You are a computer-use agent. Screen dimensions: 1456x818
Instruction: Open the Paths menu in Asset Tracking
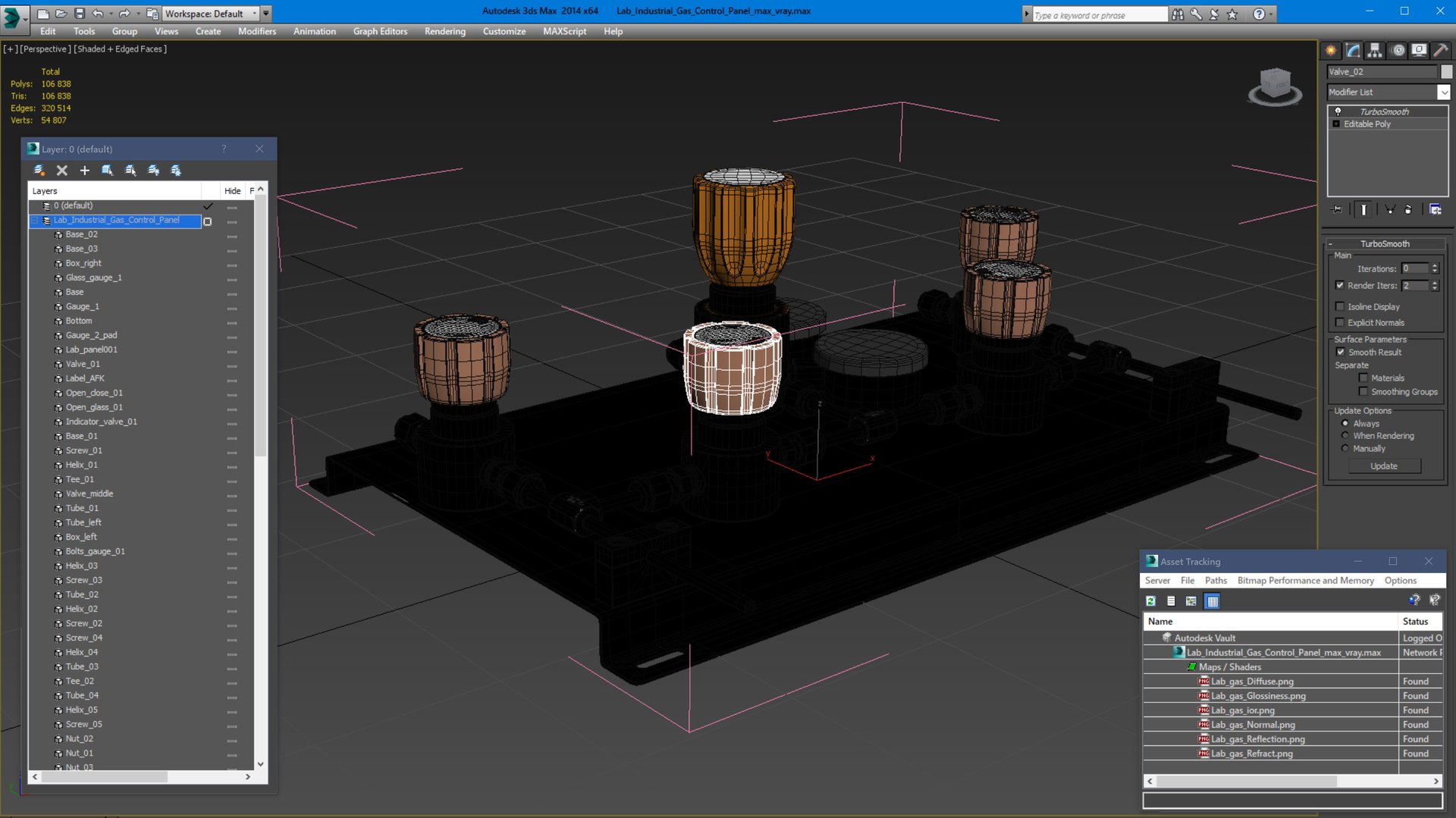tap(1215, 581)
